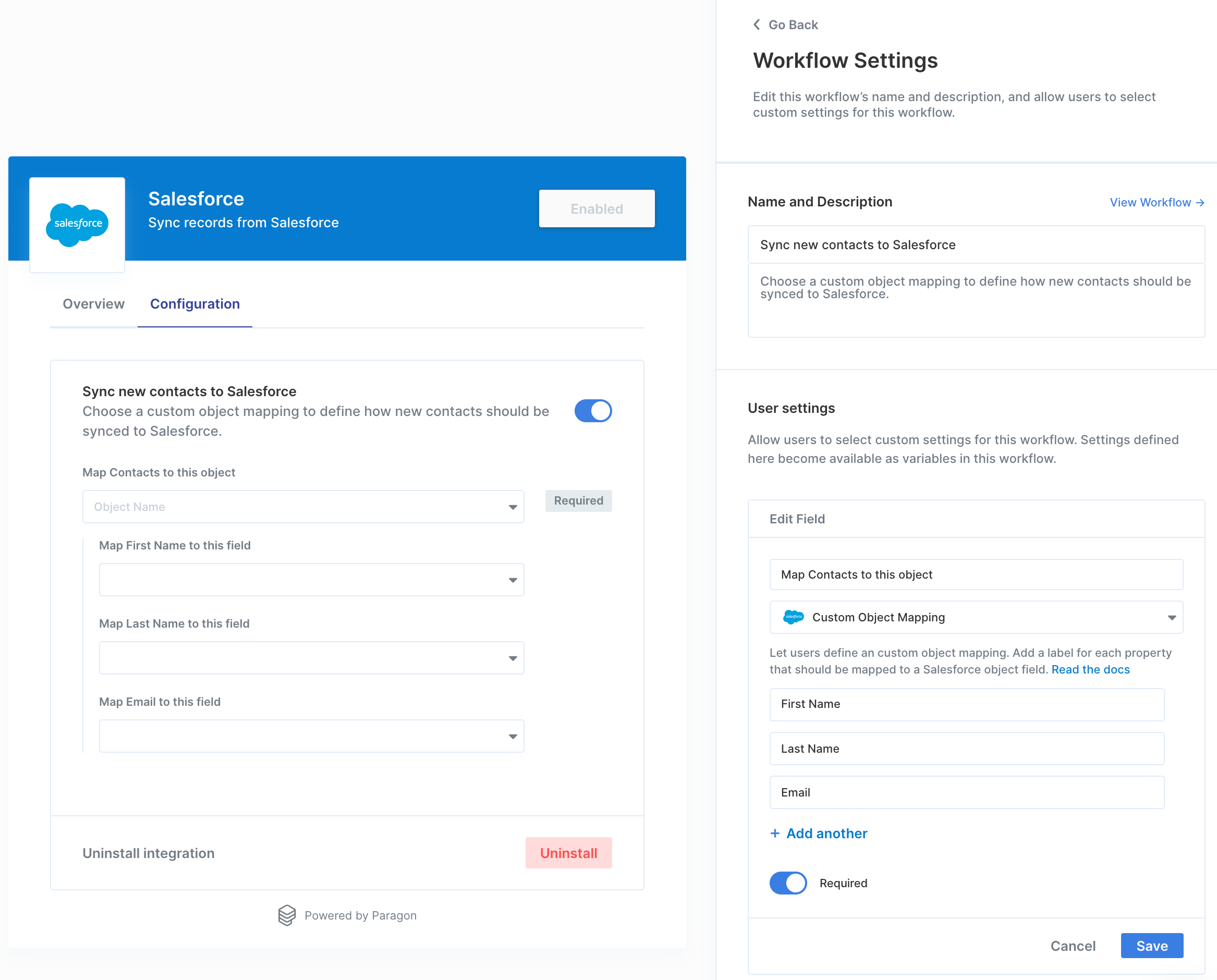
Task: Click the Cancel button
Action: click(x=1073, y=946)
